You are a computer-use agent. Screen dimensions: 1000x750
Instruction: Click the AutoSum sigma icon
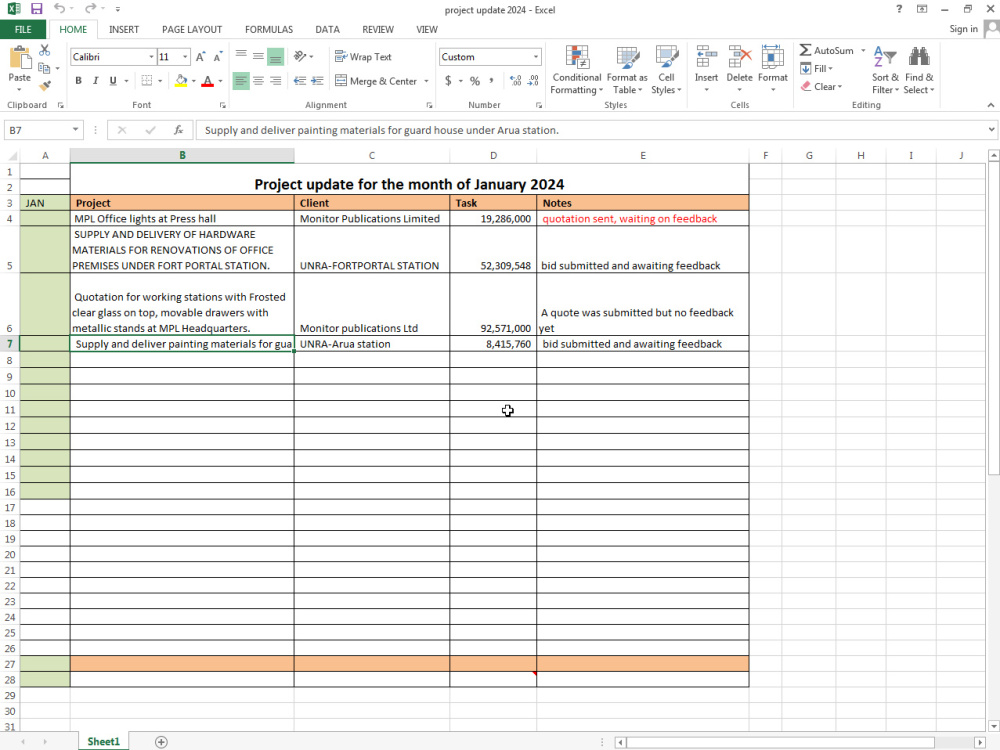click(805, 50)
